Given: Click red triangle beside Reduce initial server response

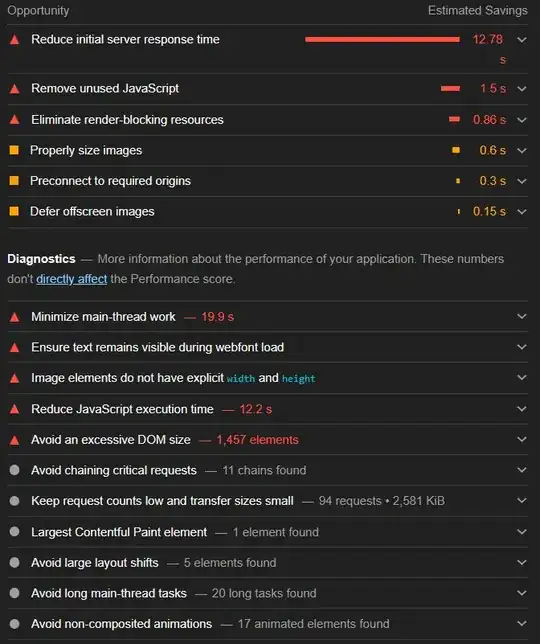Looking at the screenshot, I should (x=14, y=40).
